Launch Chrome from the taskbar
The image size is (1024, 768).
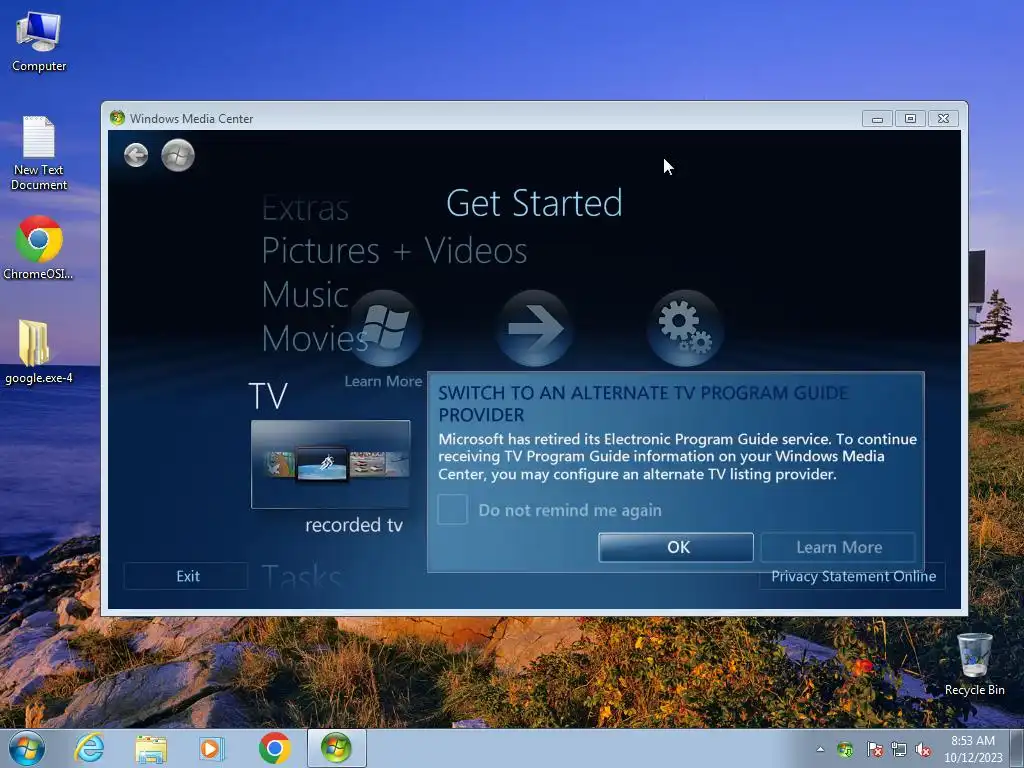pos(274,748)
